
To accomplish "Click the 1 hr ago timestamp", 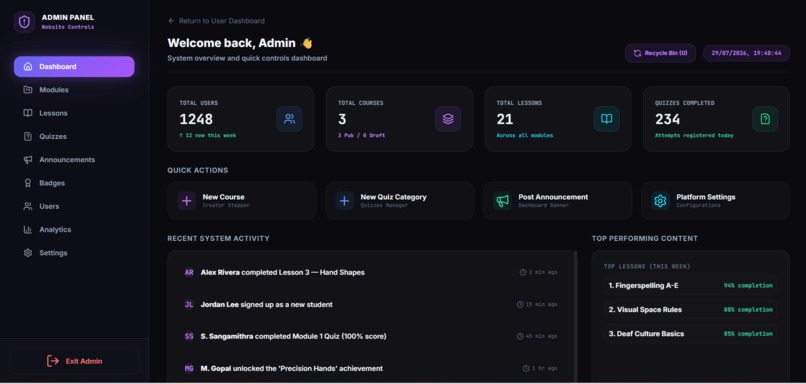I will pyautogui.click(x=544, y=369).
